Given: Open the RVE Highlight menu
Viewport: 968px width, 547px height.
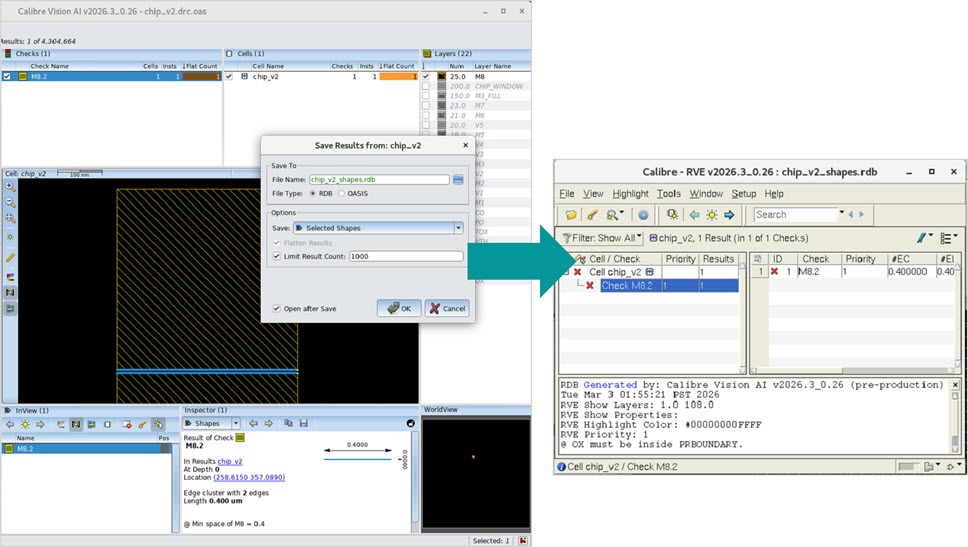Looking at the screenshot, I should click(630, 194).
